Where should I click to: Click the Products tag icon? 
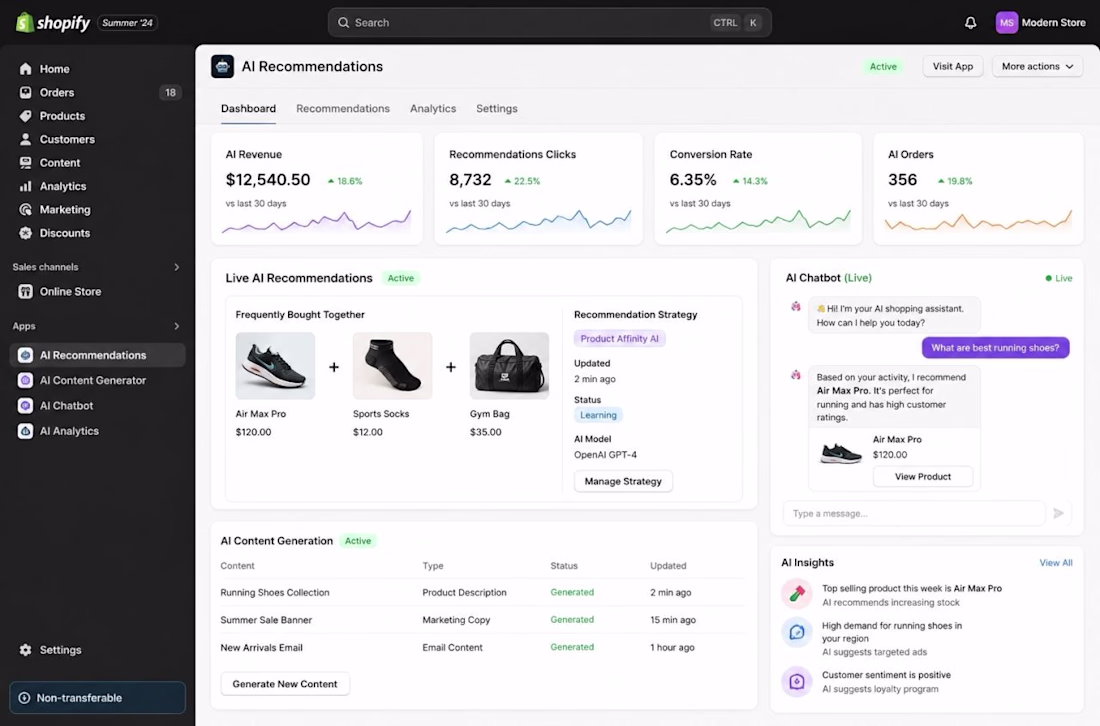click(x=25, y=116)
